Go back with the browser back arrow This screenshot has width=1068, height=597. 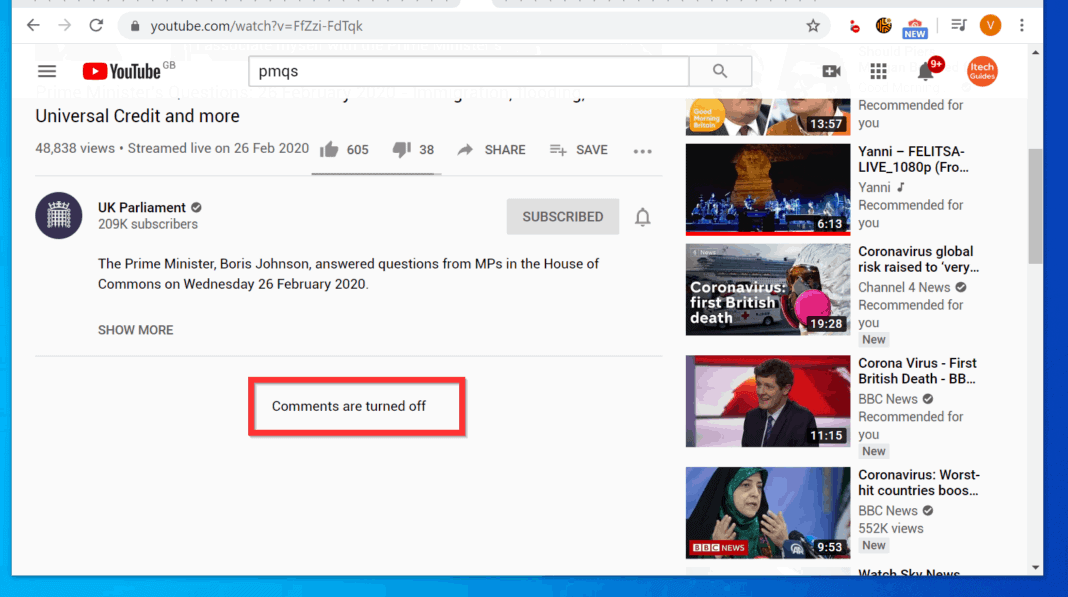click(33, 26)
